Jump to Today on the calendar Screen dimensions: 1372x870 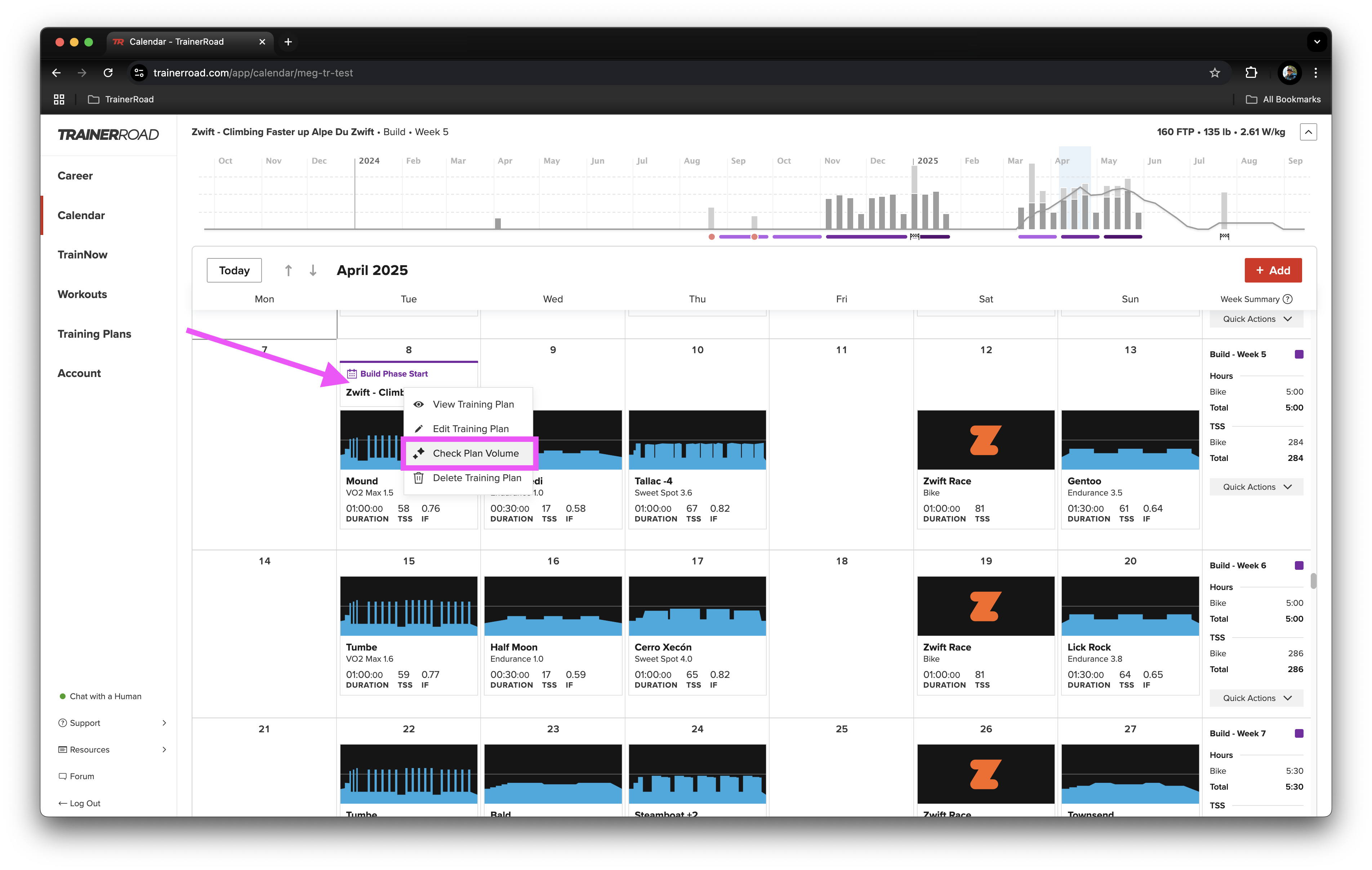(x=234, y=270)
